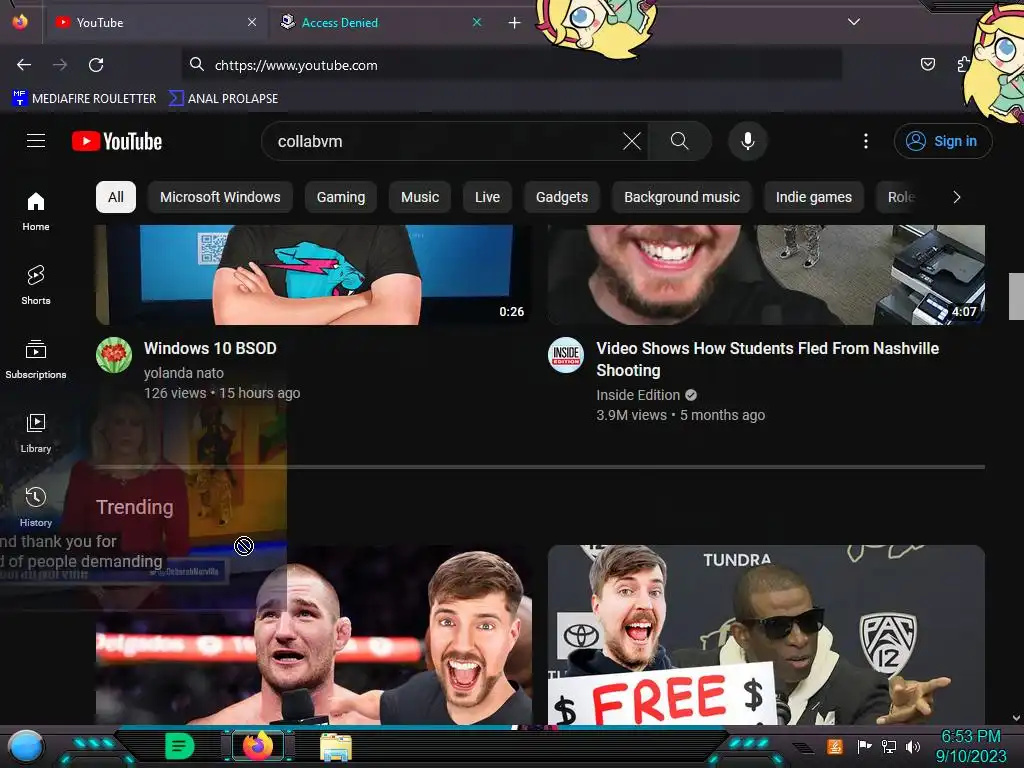Open yolanda nato channel name

[184, 373]
